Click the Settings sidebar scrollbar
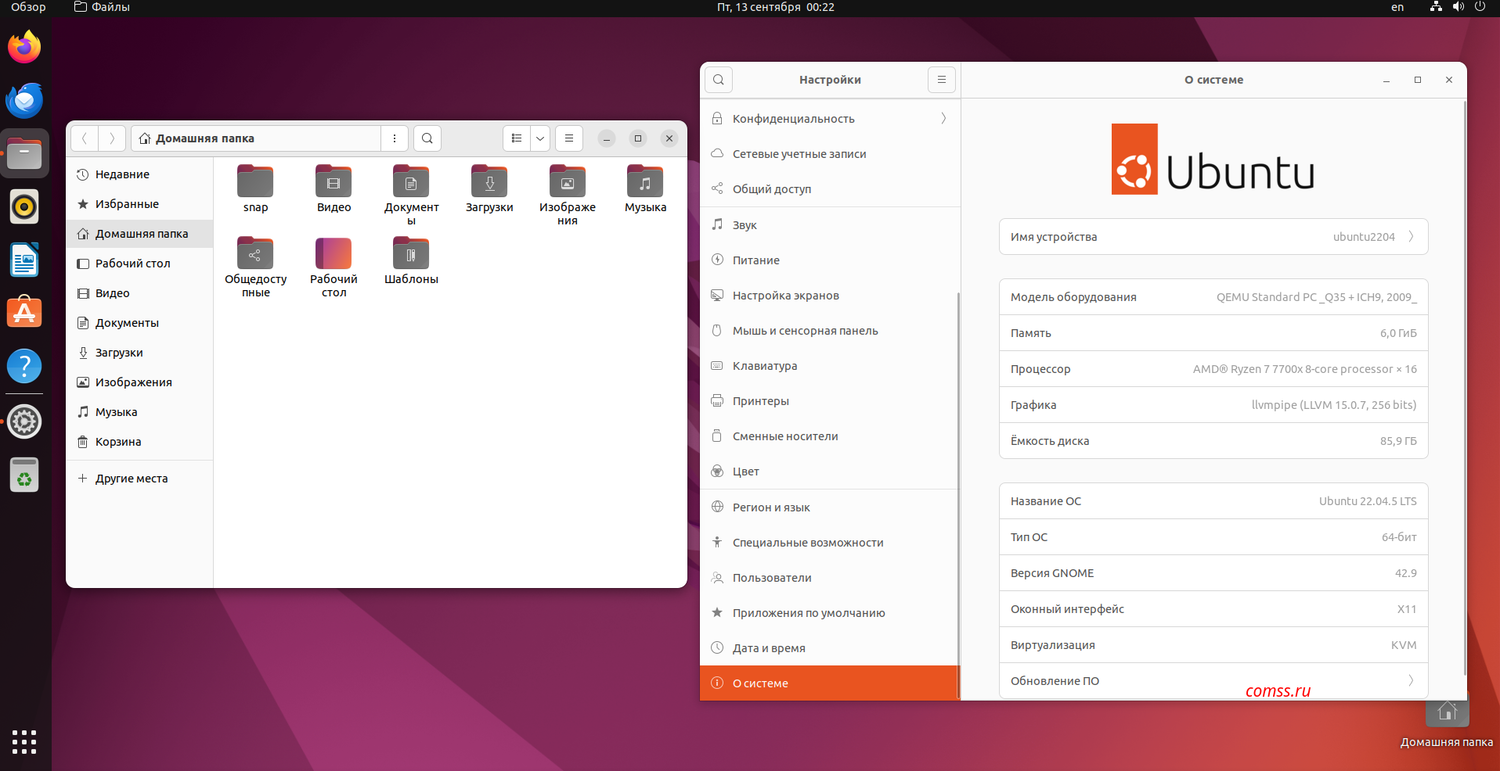The height and width of the screenshot is (771, 1500). click(x=958, y=495)
